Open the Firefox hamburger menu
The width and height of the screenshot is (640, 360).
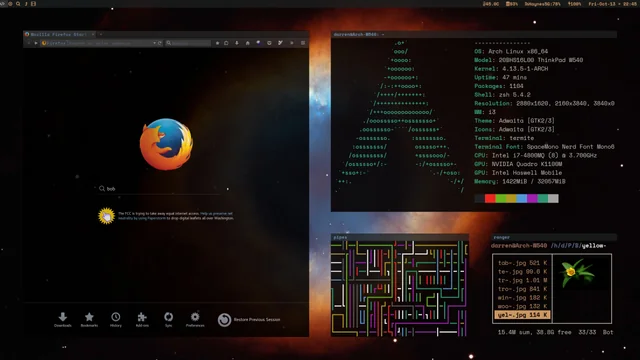coord(303,43)
